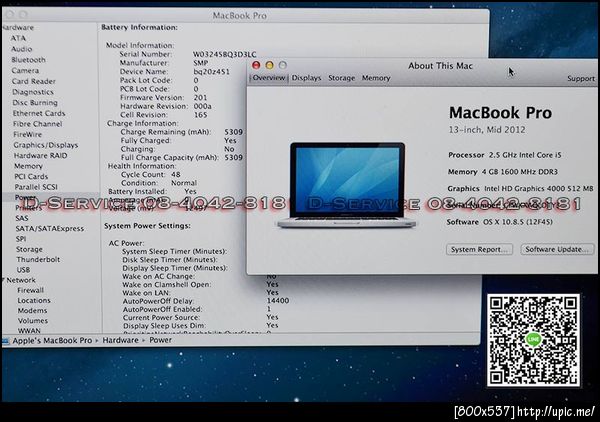Select USB in sidebar
600x422 pixels.
coord(23,270)
